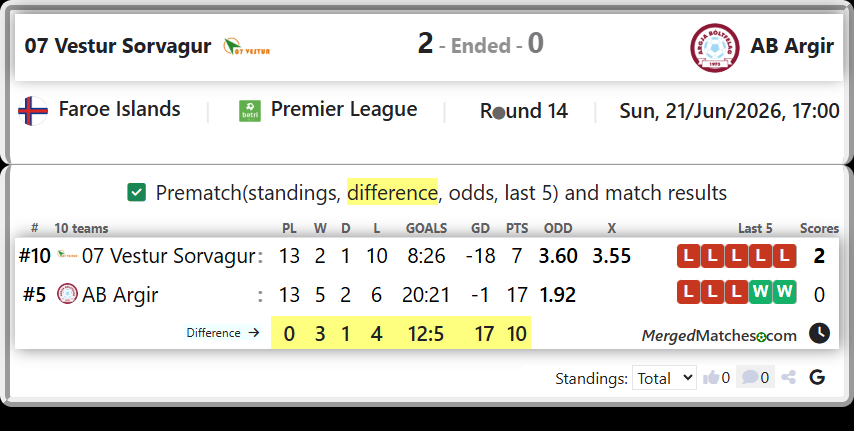The image size is (854, 431).
Task: Select AB Argir in the standings row
Action: [x=120, y=295]
